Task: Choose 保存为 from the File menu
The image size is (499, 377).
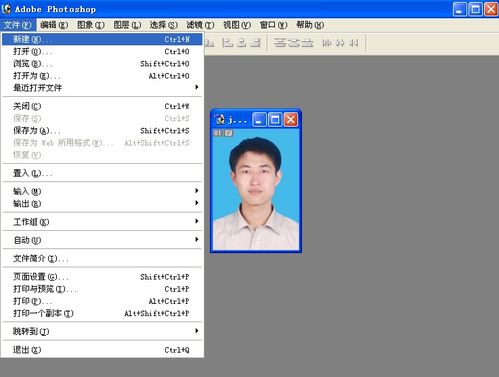Action: click(102, 131)
